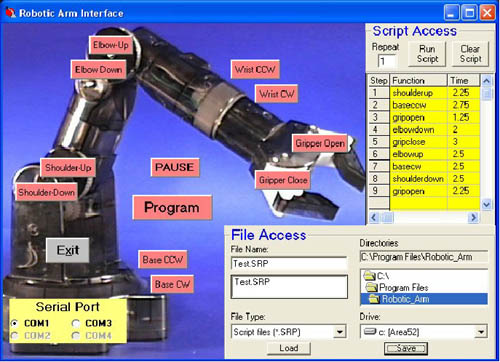Select the baseccw function cell

pyautogui.click(x=418, y=105)
